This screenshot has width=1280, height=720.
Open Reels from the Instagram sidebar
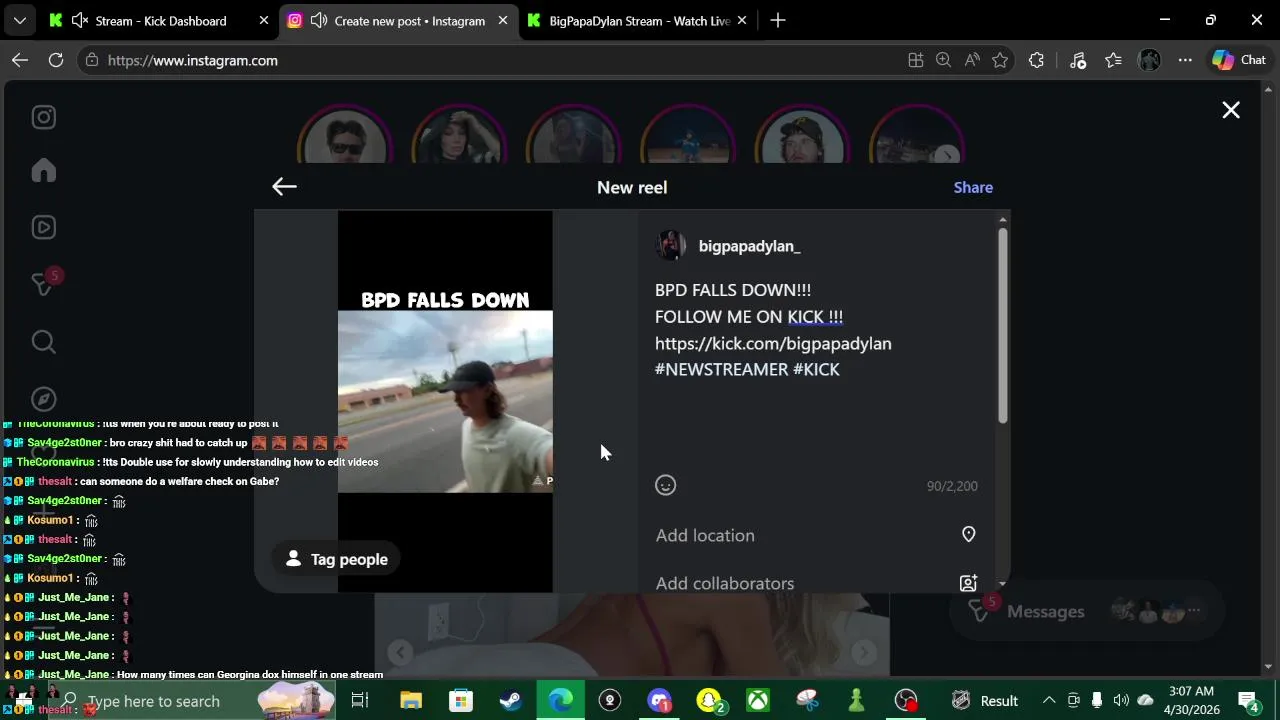tap(44, 227)
